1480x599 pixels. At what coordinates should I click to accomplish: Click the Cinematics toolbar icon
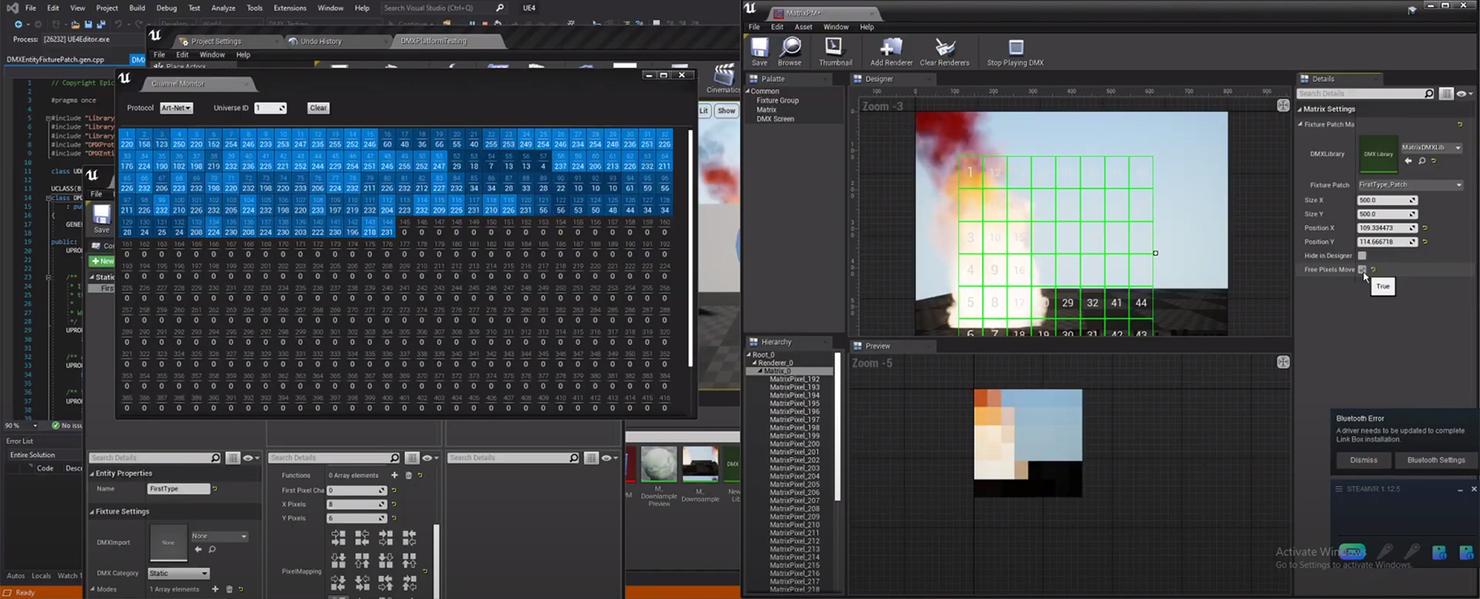tap(723, 79)
